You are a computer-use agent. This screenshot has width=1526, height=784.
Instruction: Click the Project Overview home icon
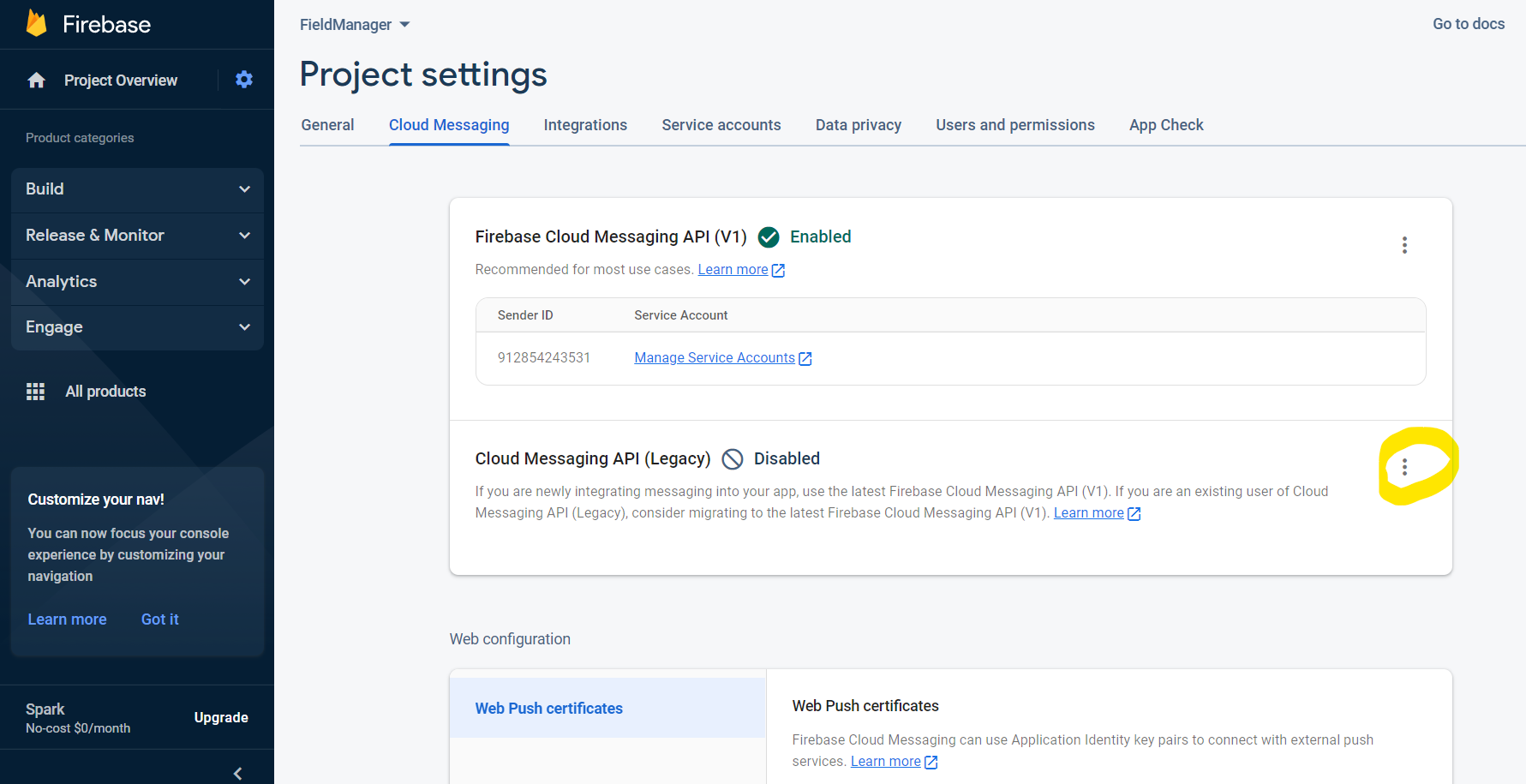(x=36, y=80)
